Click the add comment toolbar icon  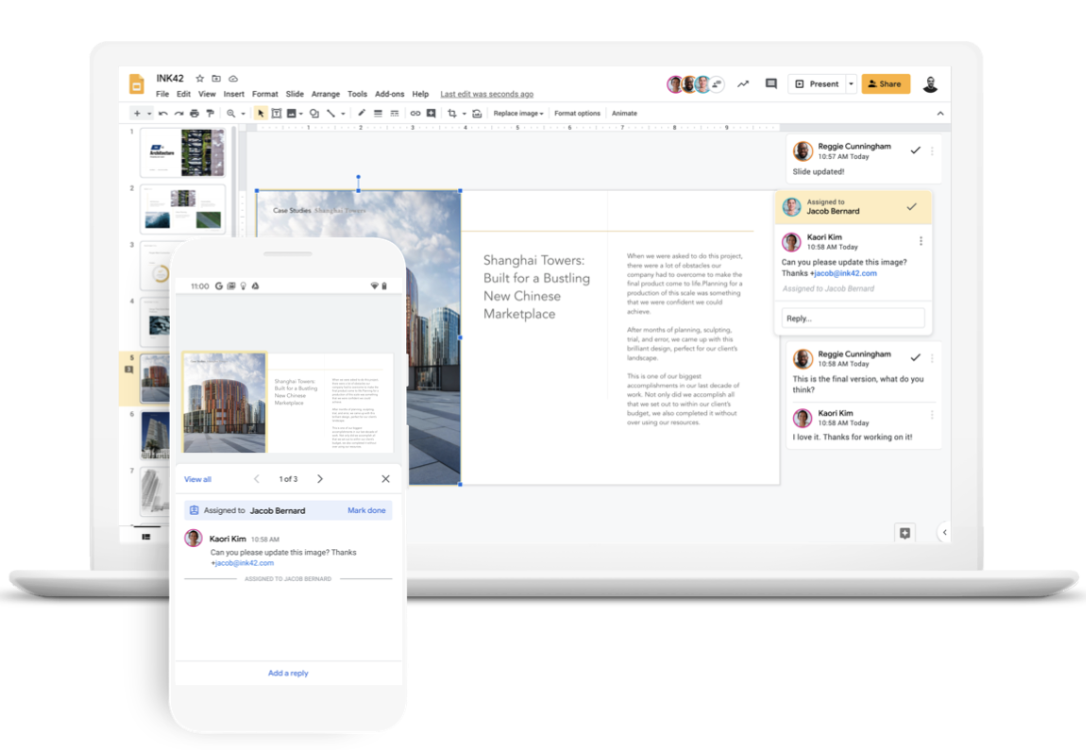click(431, 114)
